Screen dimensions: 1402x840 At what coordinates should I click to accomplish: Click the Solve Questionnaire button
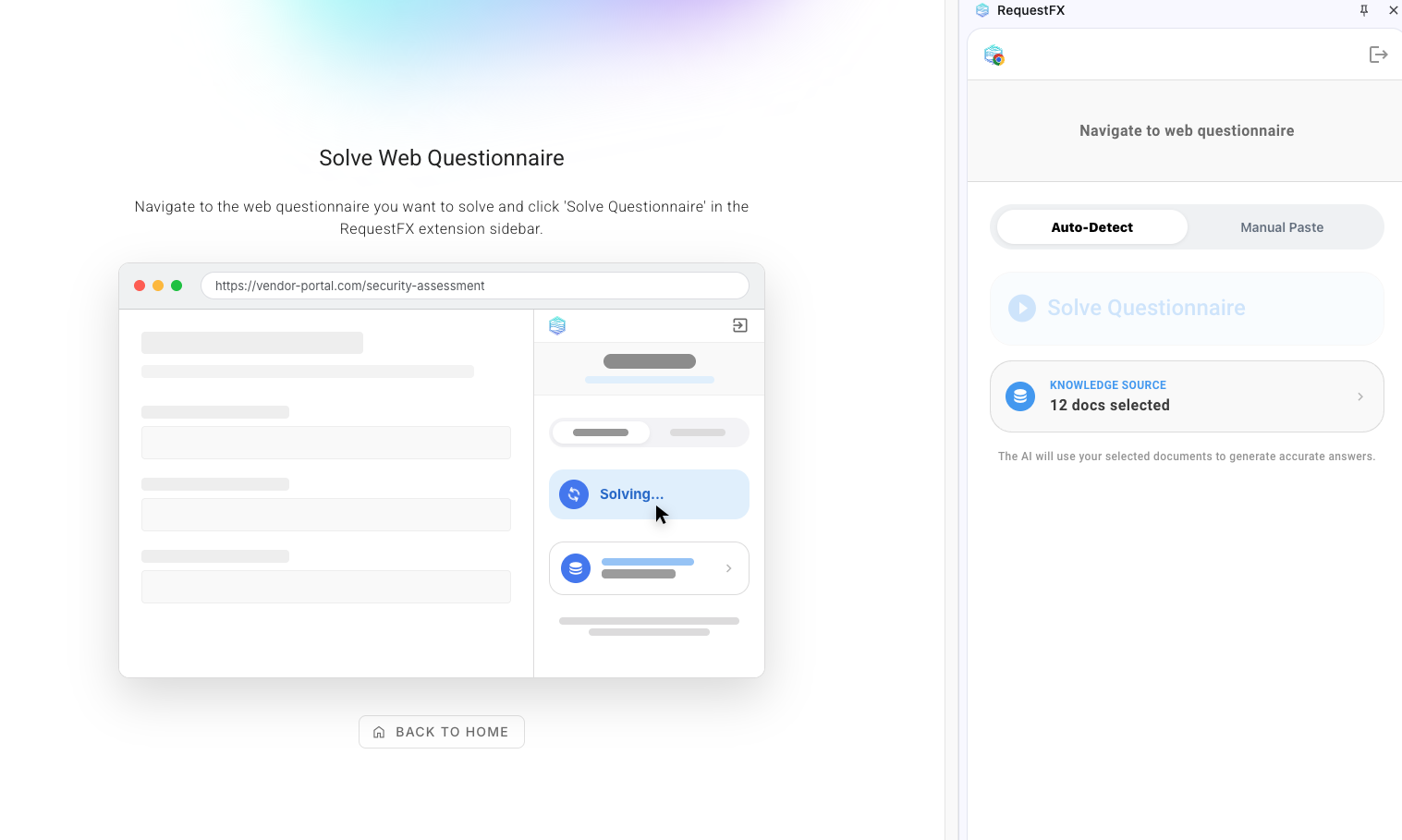pos(1187,309)
